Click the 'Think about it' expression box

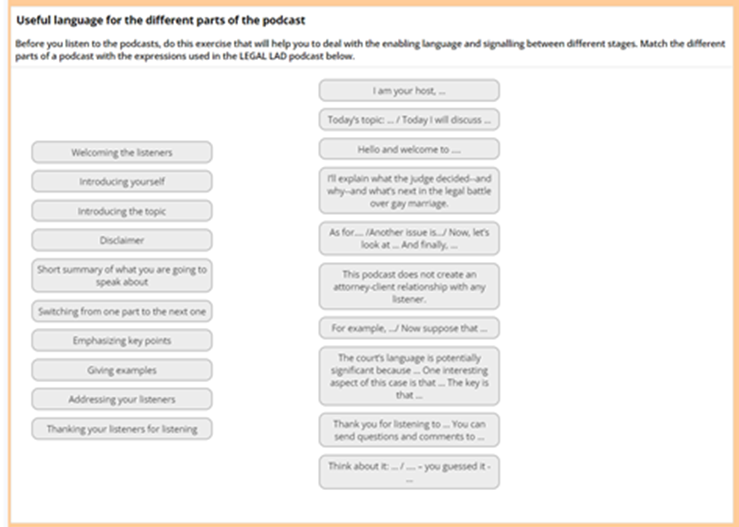pyautogui.click(x=409, y=472)
